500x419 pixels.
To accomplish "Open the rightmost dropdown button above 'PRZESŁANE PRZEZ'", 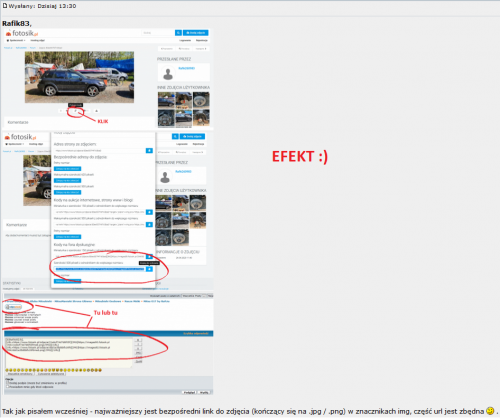I will pos(201,49).
